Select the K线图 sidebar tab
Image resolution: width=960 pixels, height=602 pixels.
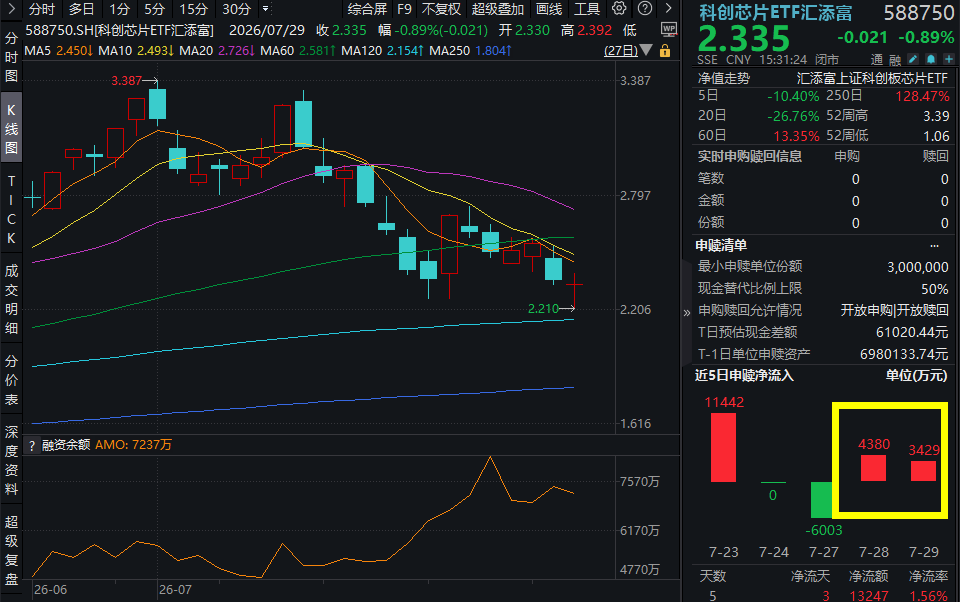pos(11,129)
